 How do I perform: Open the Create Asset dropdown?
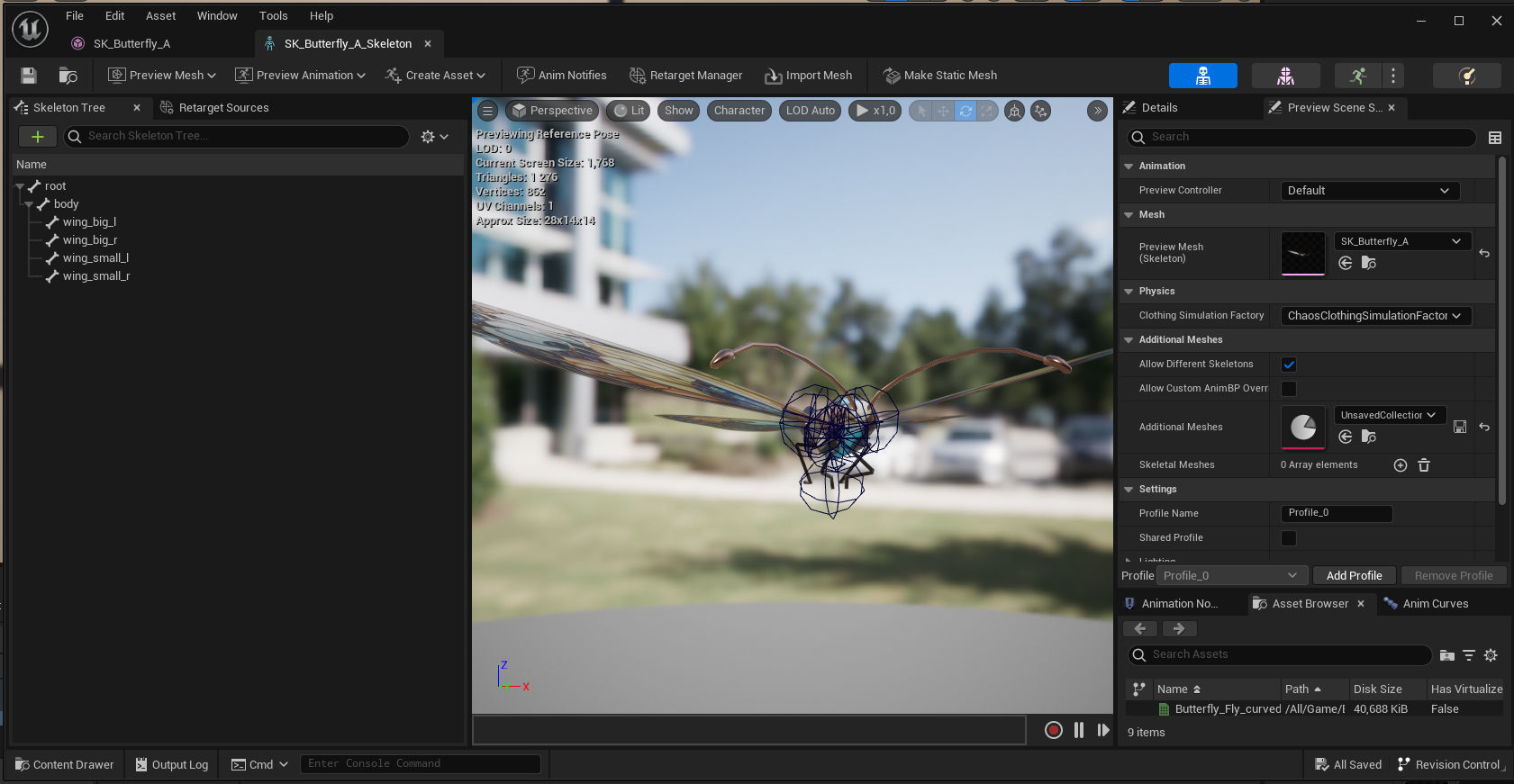tap(435, 76)
